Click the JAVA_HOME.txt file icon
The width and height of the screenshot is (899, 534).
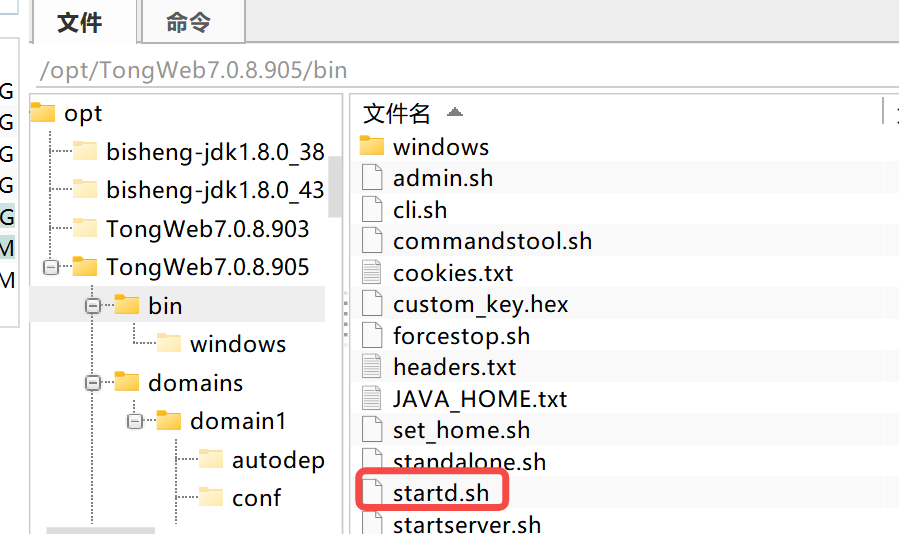tap(372, 398)
